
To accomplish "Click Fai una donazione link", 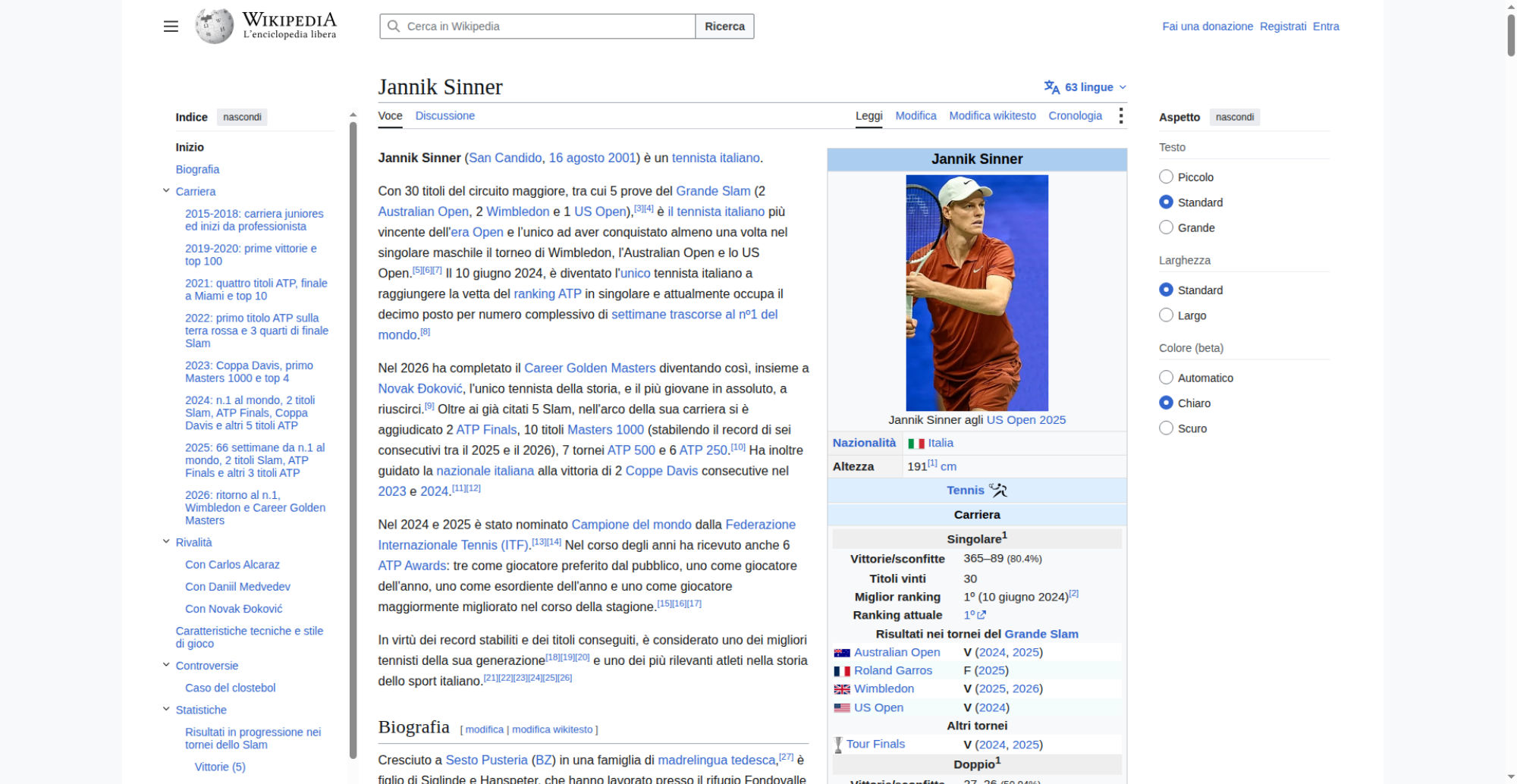I will pyautogui.click(x=1208, y=27).
